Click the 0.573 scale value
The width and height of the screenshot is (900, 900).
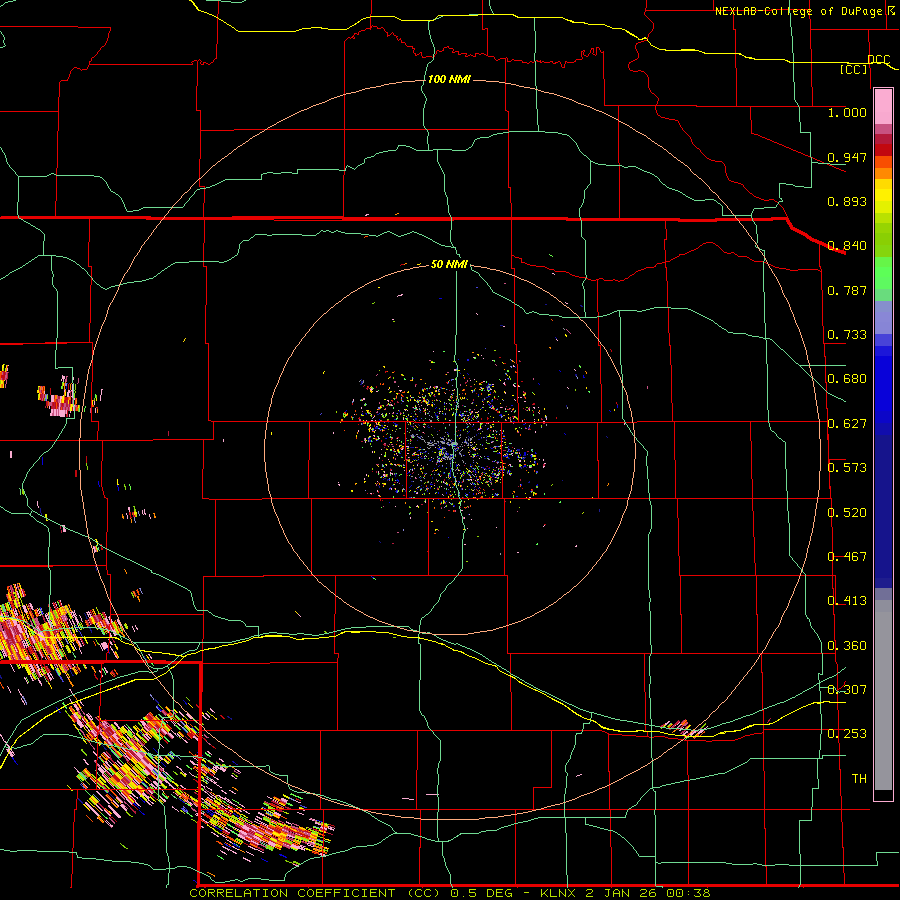tap(847, 467)
